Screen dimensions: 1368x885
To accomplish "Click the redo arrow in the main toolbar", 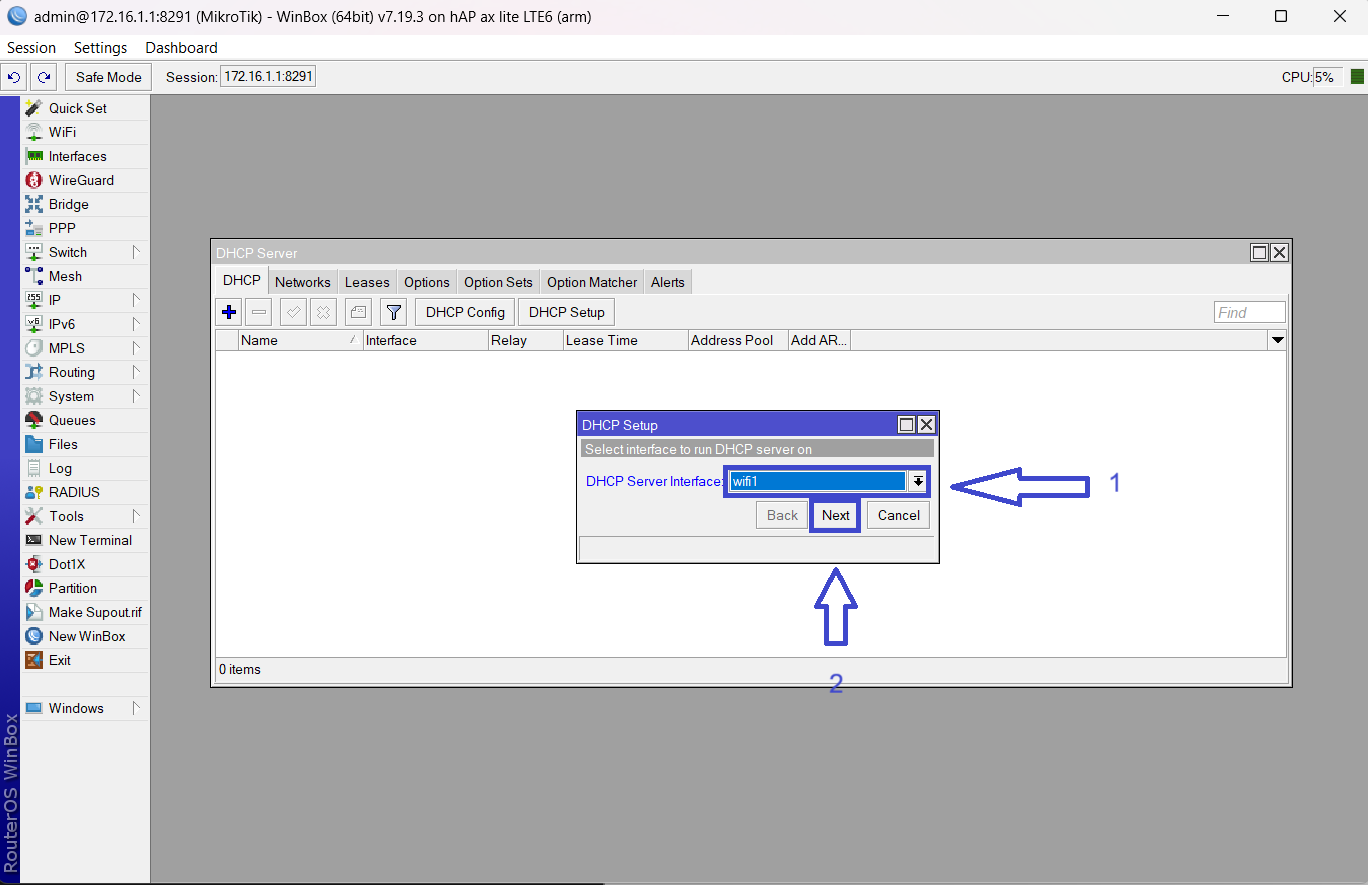I will click(x=44, y=77).
